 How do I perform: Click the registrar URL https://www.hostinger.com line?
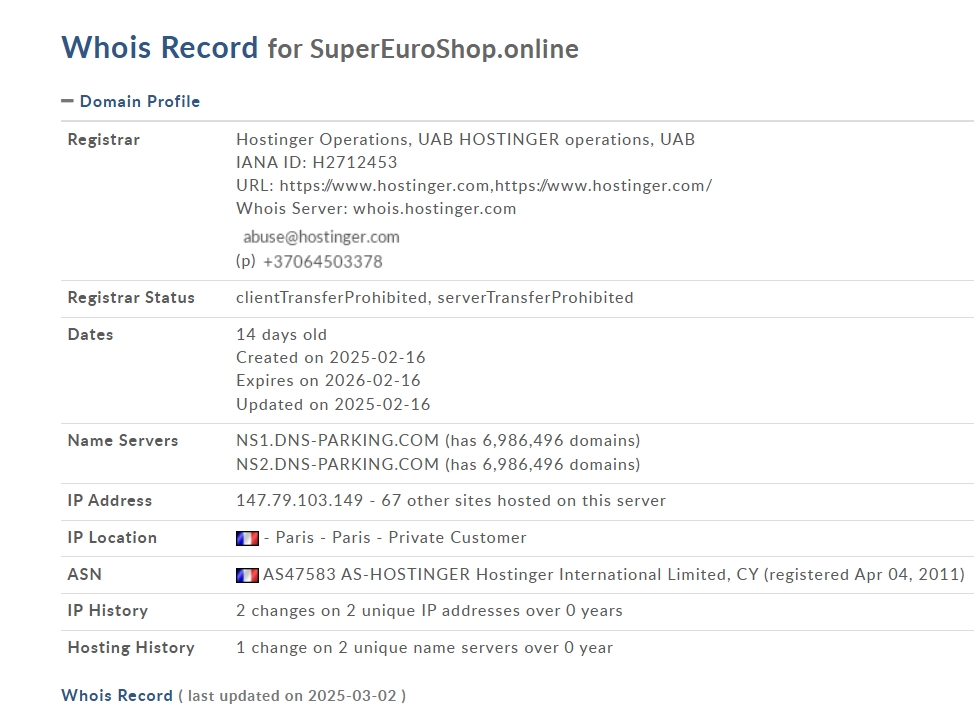(x=474, y=185)
